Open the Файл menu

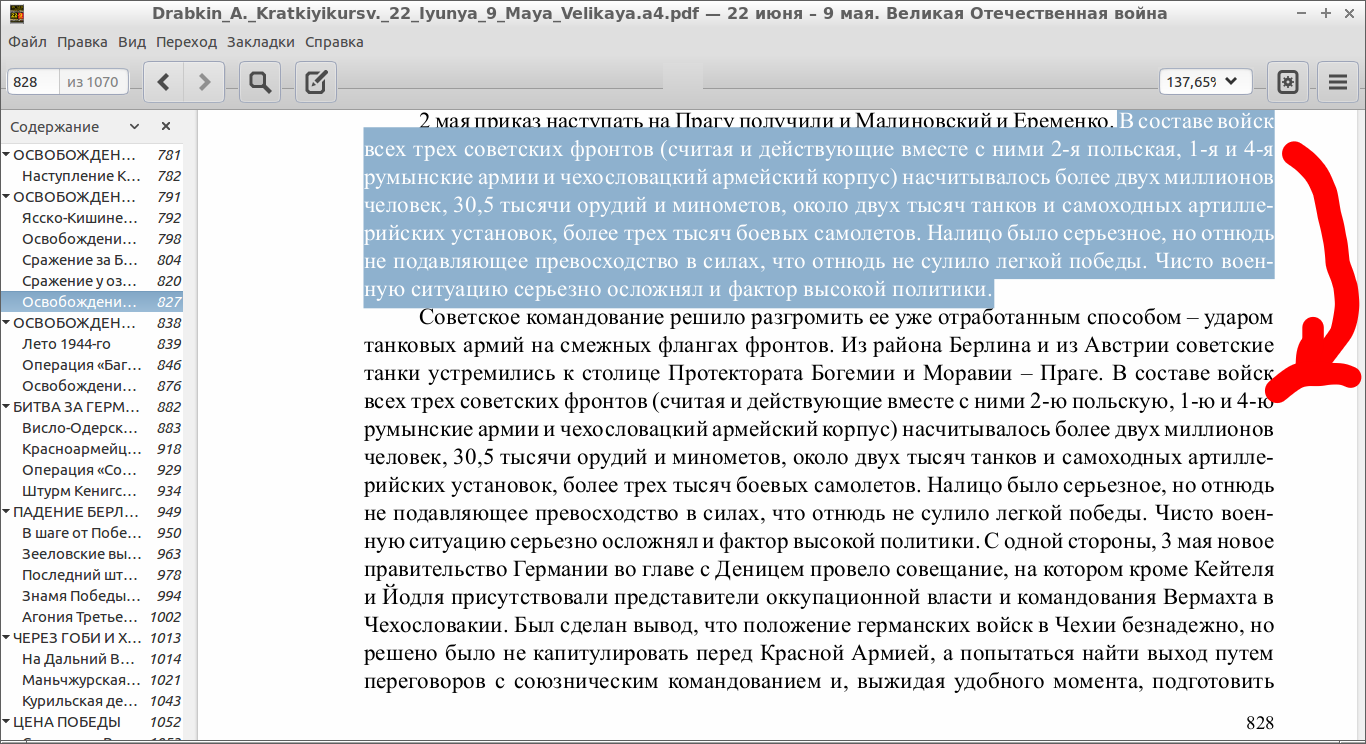(x=27, y=42)
